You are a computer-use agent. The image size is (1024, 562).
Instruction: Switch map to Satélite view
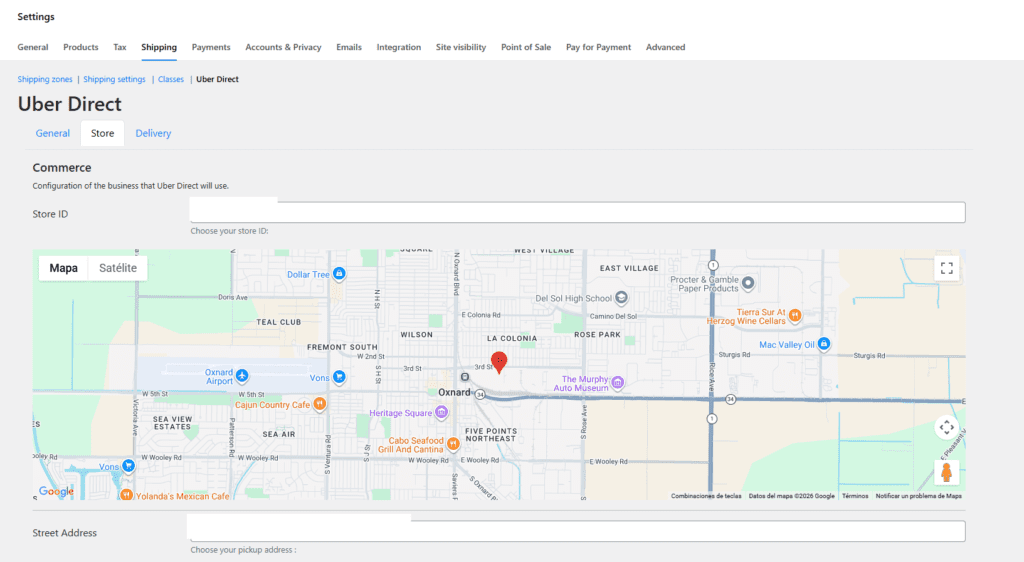point(118,268)
